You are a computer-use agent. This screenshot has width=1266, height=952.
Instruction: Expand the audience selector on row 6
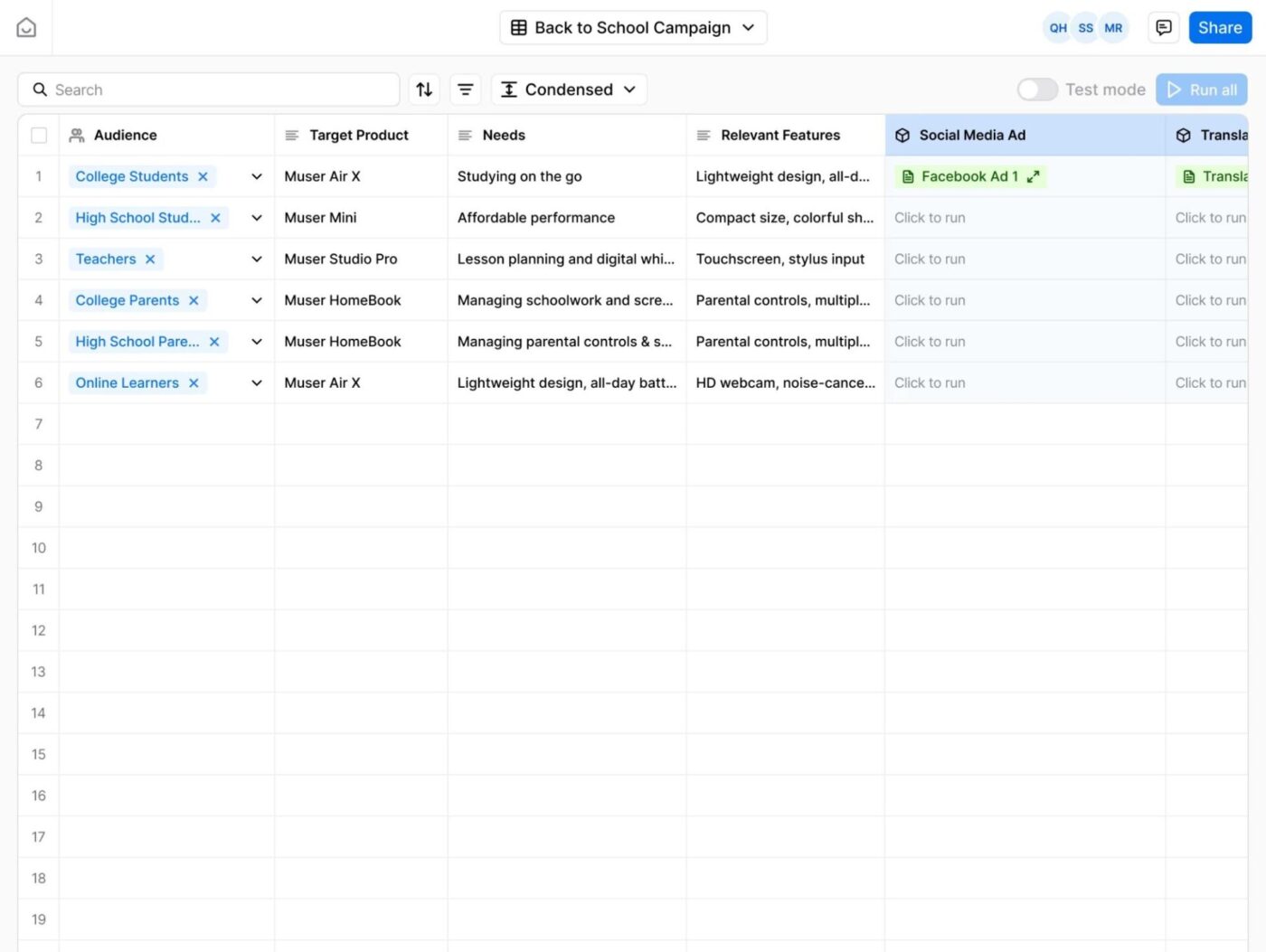(257, 382)
